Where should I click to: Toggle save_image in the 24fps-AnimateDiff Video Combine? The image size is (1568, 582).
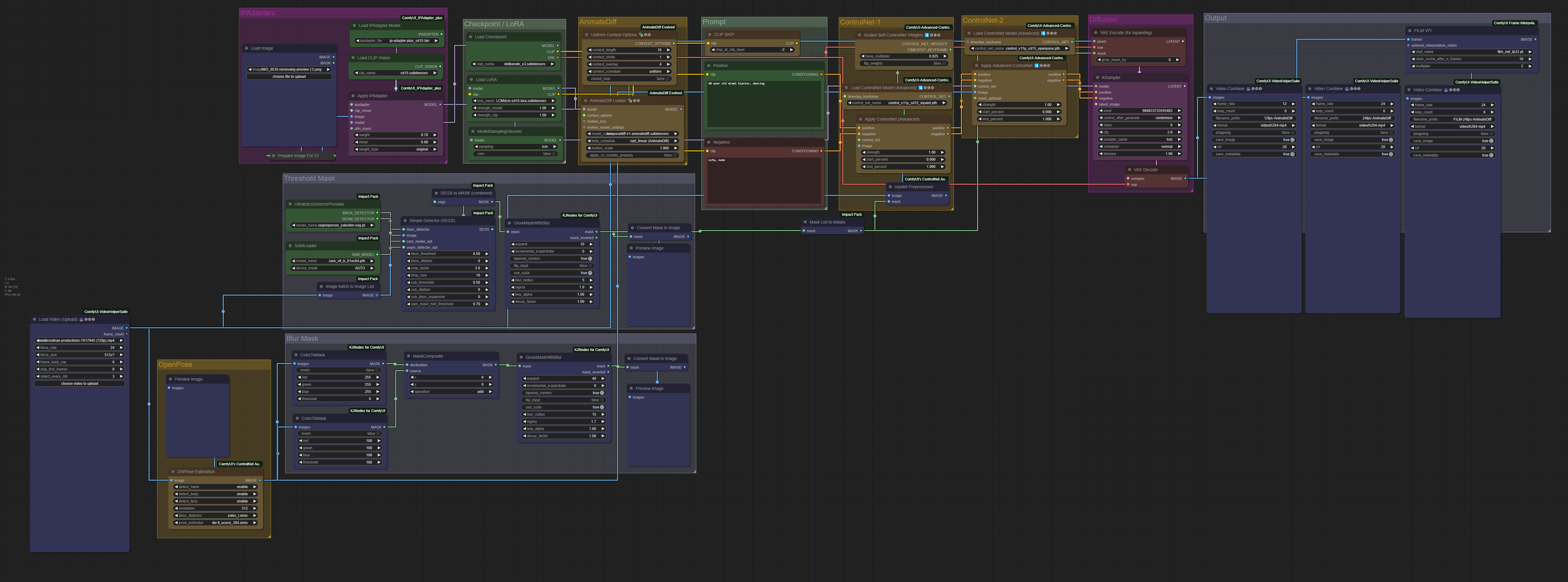[x=1352, y=140]
